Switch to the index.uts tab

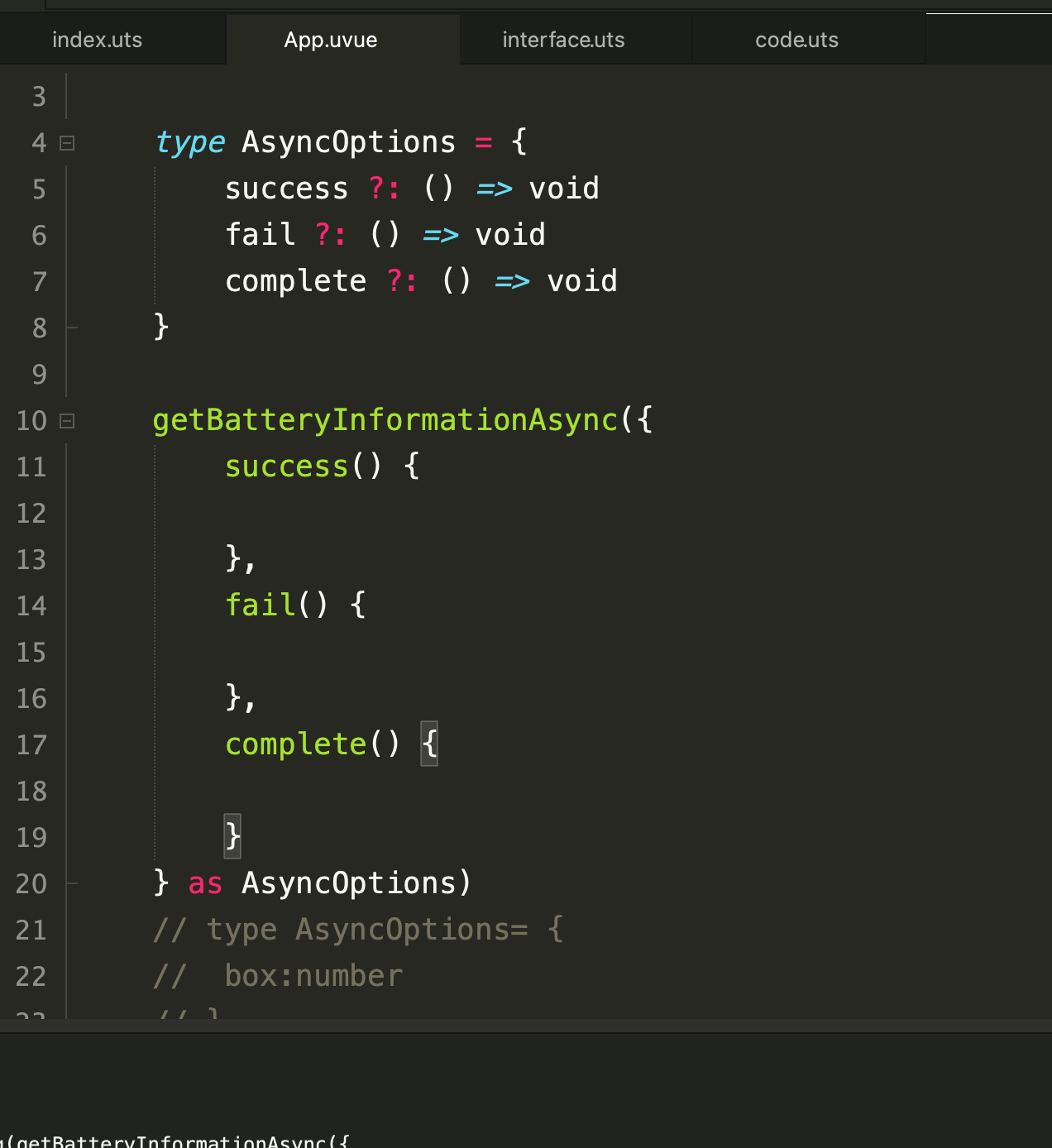(x=97, y=40)
